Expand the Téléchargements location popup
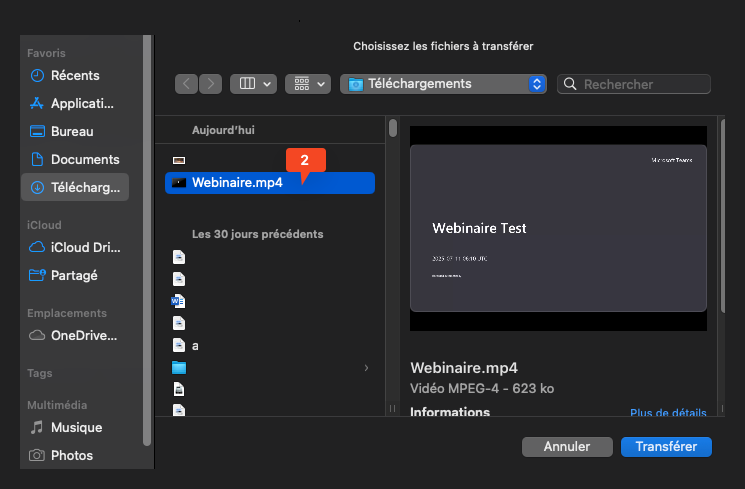The width and height of the screenshot is (745, 489). [537, 84]
